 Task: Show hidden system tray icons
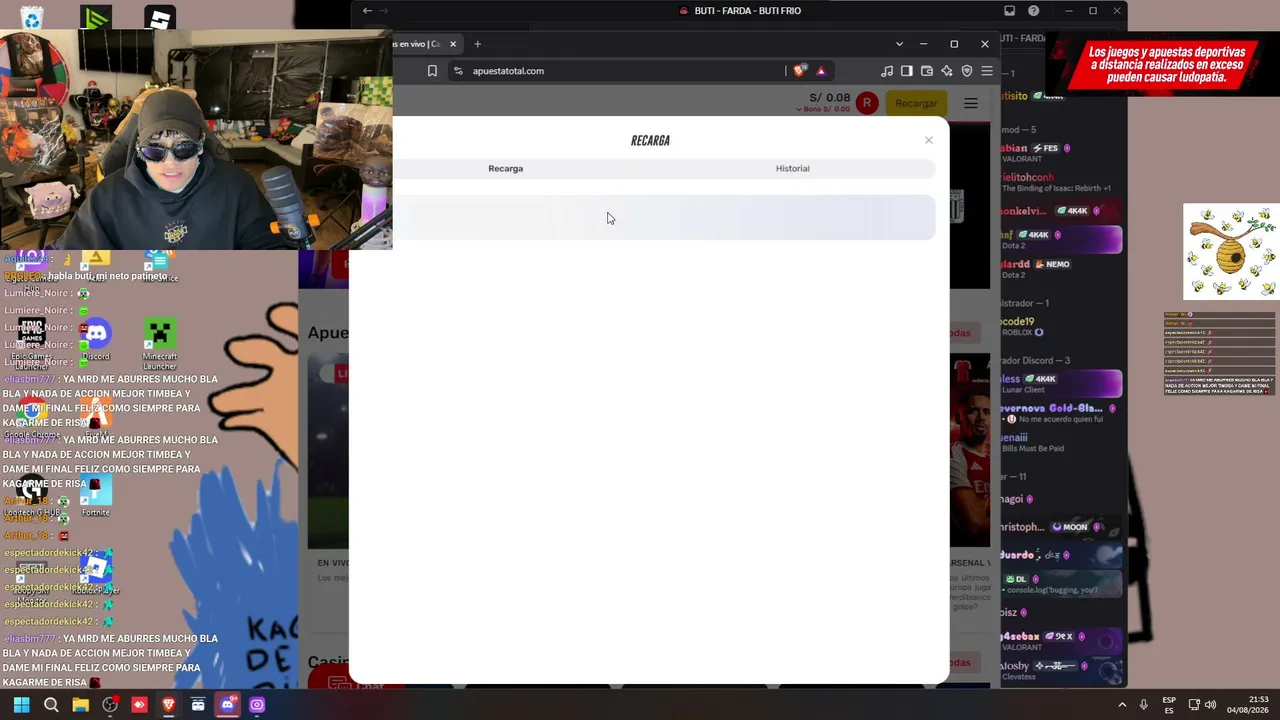[1122, 705]
